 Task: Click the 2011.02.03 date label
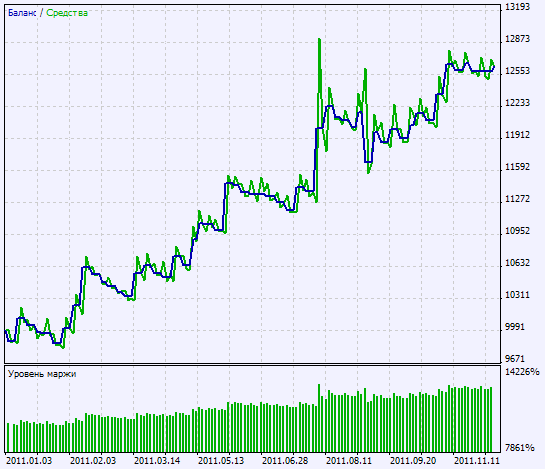(93, 461)
